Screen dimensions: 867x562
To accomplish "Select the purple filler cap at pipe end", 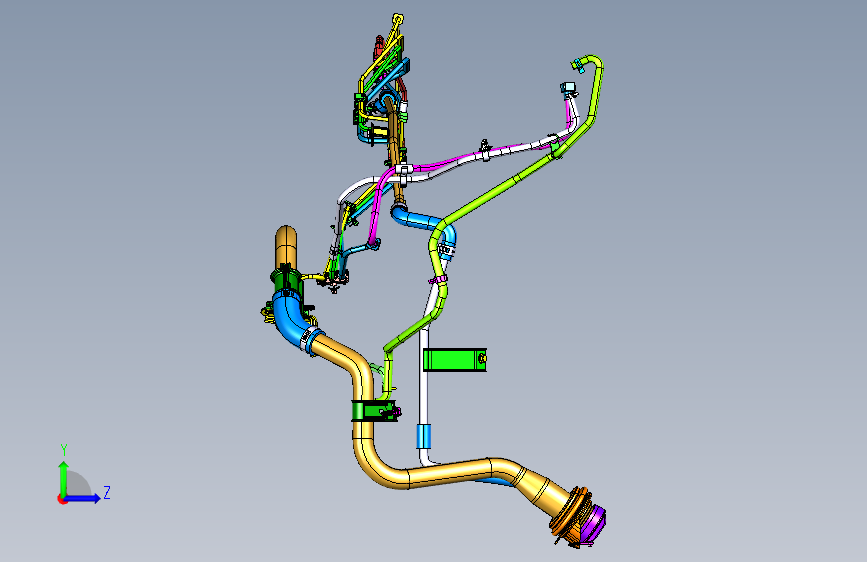I will click(x=594, y=524).
